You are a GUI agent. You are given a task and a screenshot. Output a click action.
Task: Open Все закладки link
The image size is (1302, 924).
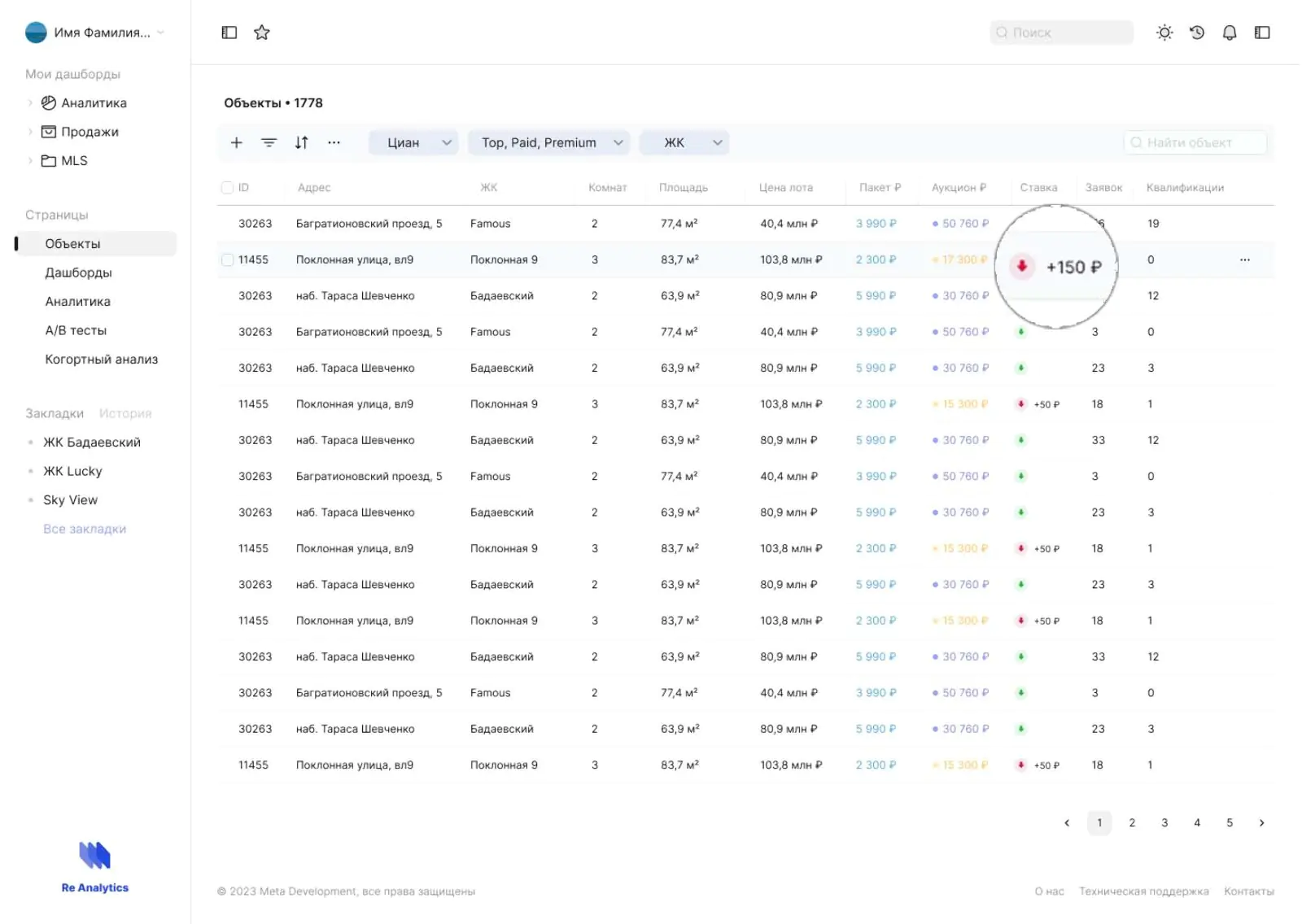(85, 529)
